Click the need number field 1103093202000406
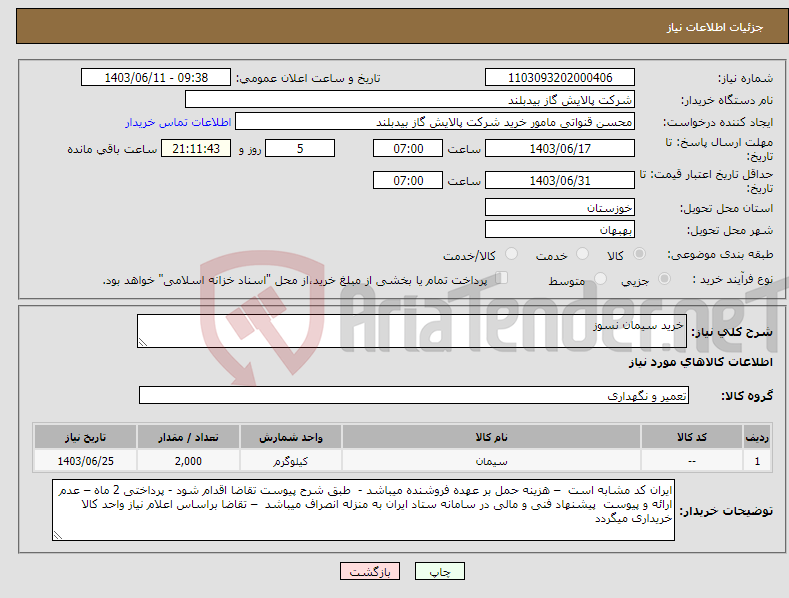The width and height of the screenshot is (789, 598). (x=560, y=78)
